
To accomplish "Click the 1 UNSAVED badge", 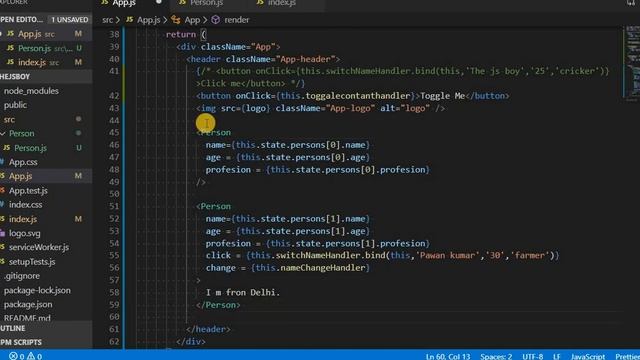I will click(x=69, y=20).
